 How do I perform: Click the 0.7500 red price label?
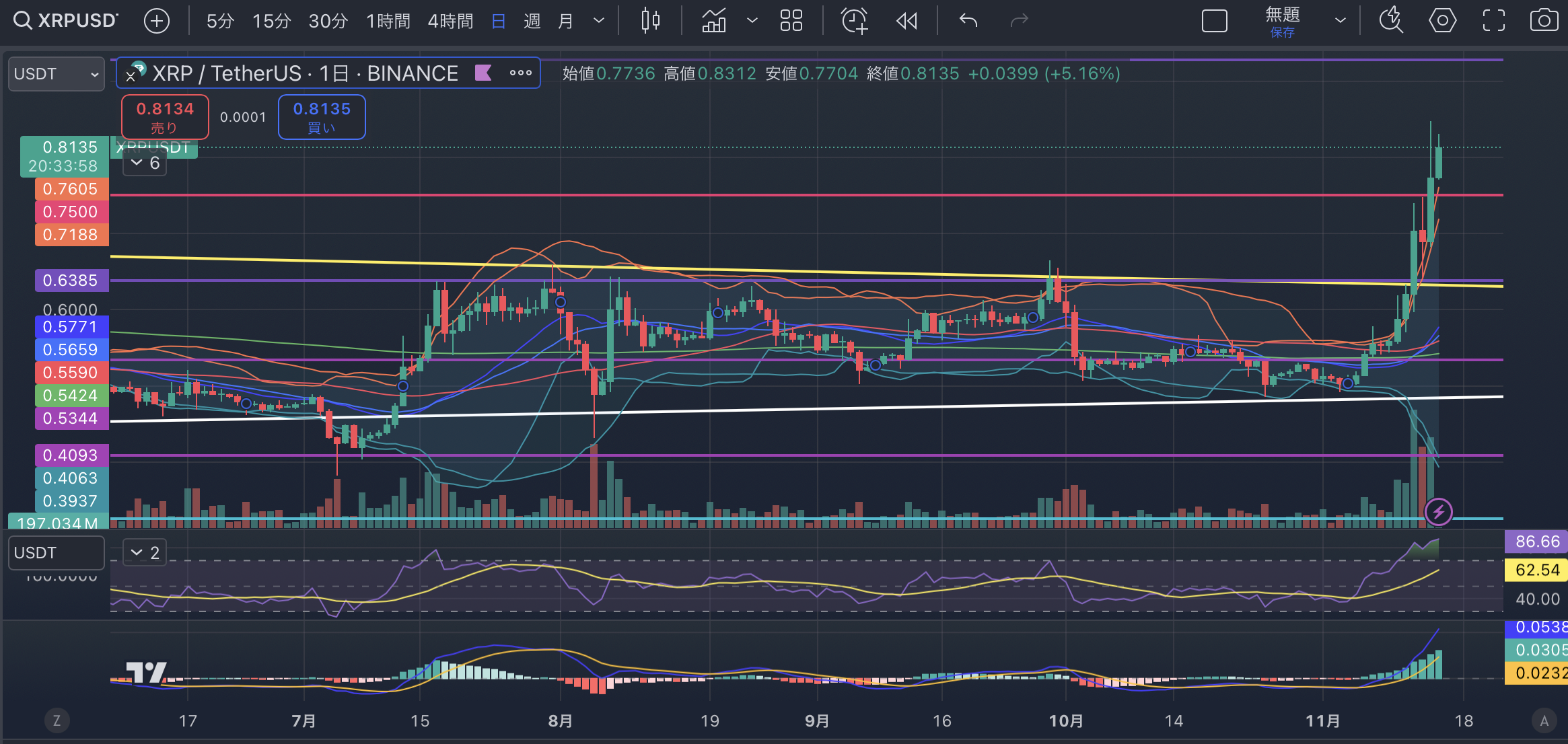[71, 212]
